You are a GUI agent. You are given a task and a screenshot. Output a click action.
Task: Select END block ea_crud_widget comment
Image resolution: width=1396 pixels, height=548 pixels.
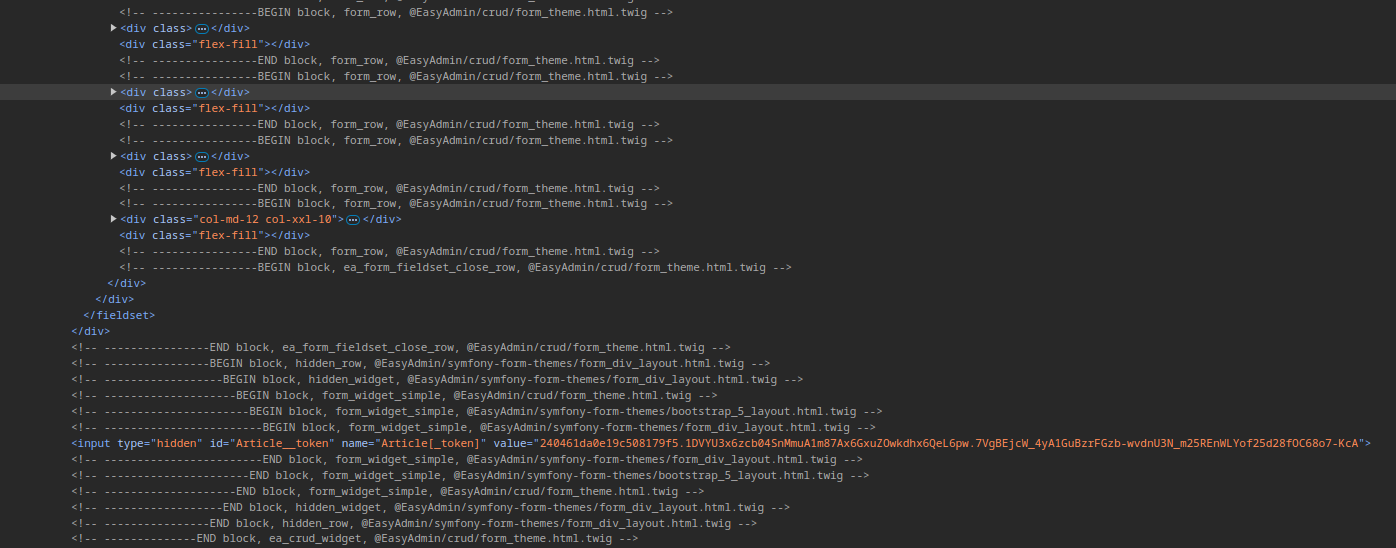(354, 539)
